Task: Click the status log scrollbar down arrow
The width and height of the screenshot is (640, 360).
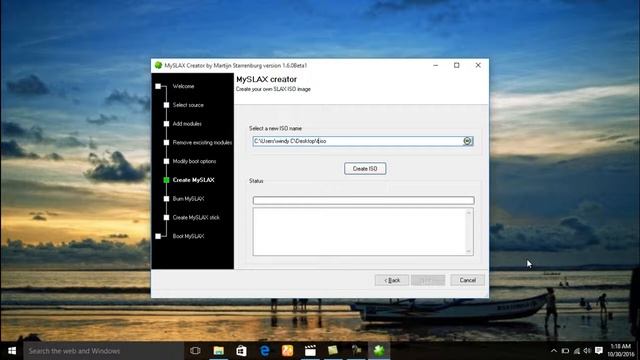Action: pos(469,251)
